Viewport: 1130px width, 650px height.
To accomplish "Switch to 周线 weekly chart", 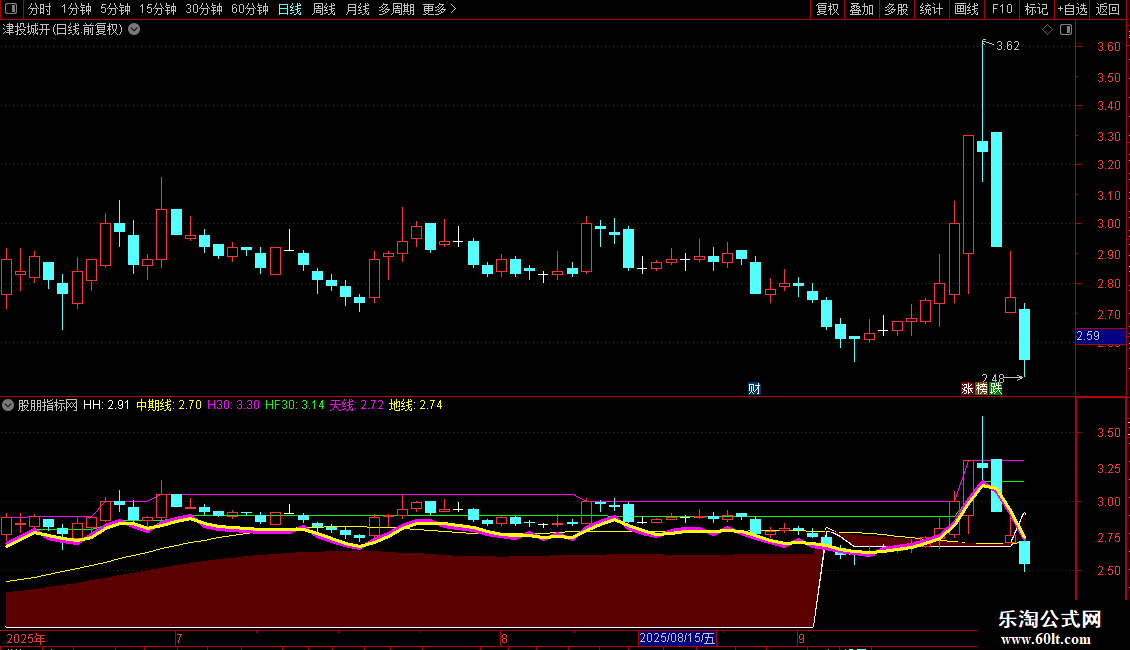I will [324, 9].
